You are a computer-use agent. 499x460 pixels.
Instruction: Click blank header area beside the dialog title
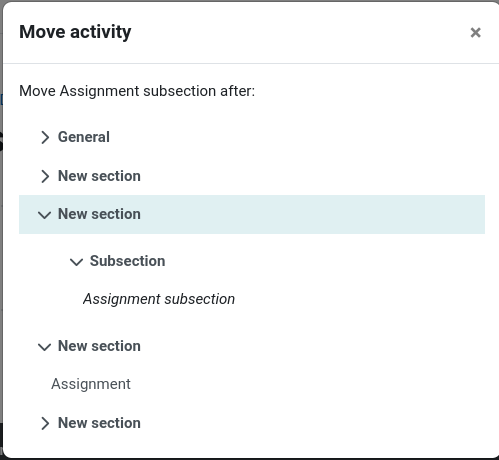[x=300, y=32]
